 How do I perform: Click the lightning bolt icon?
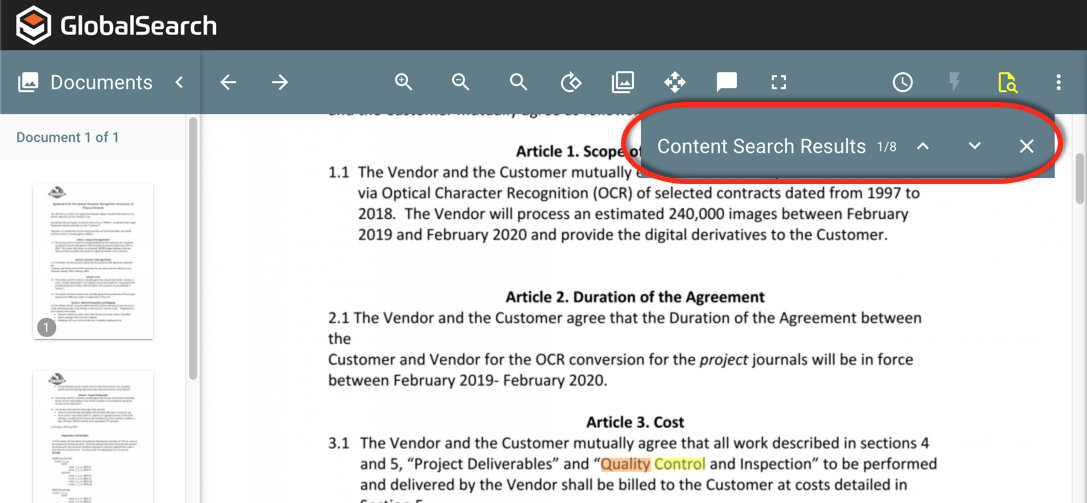click(954, 82)
